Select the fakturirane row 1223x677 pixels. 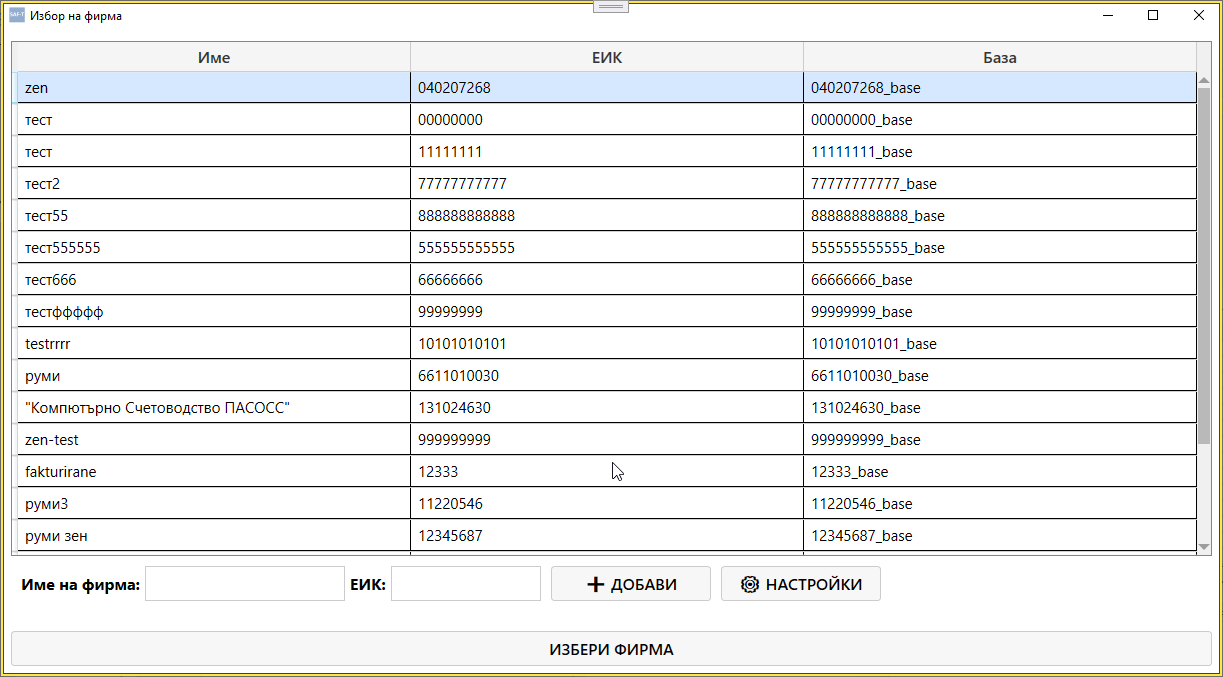606,472
